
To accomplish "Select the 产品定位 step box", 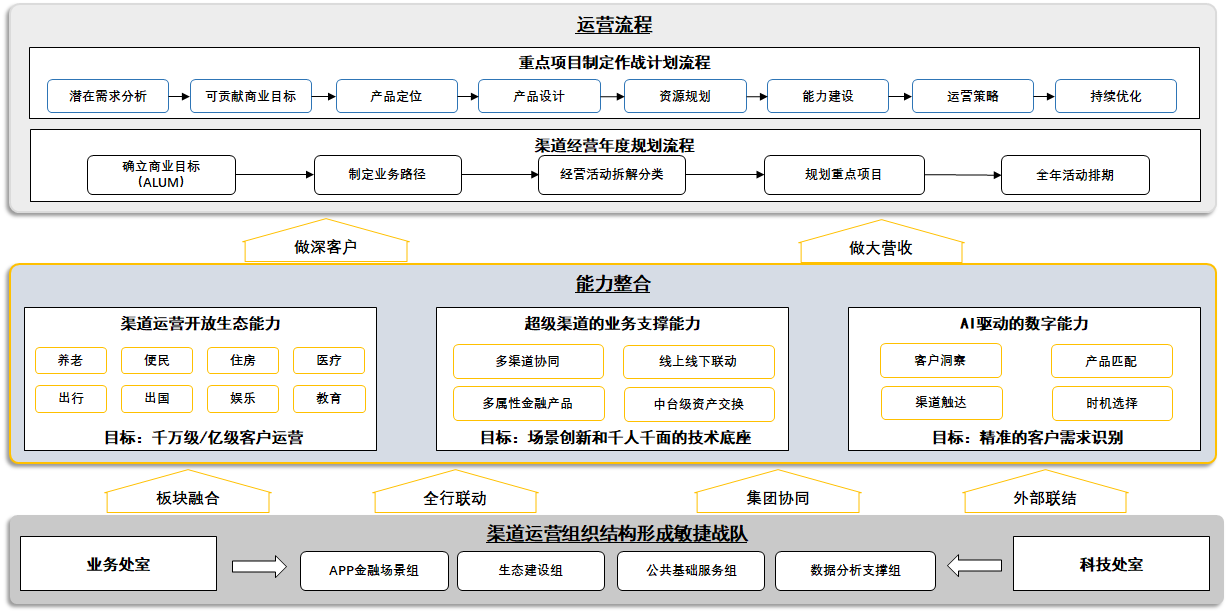I will pyautogui.click(x=396, y=97).
